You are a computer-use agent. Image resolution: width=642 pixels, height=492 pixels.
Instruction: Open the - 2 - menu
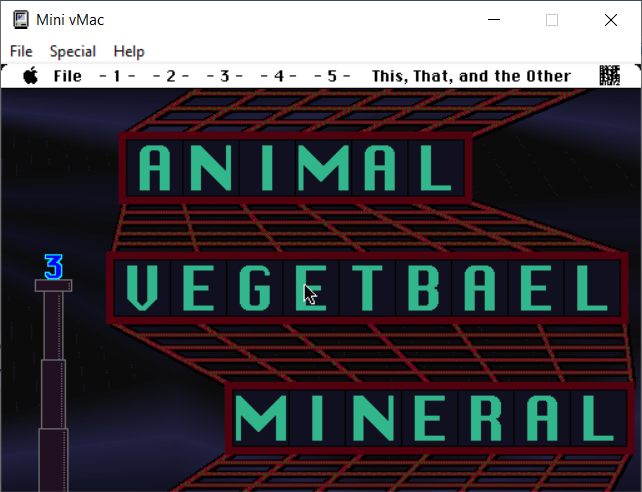tap(171, 76)
